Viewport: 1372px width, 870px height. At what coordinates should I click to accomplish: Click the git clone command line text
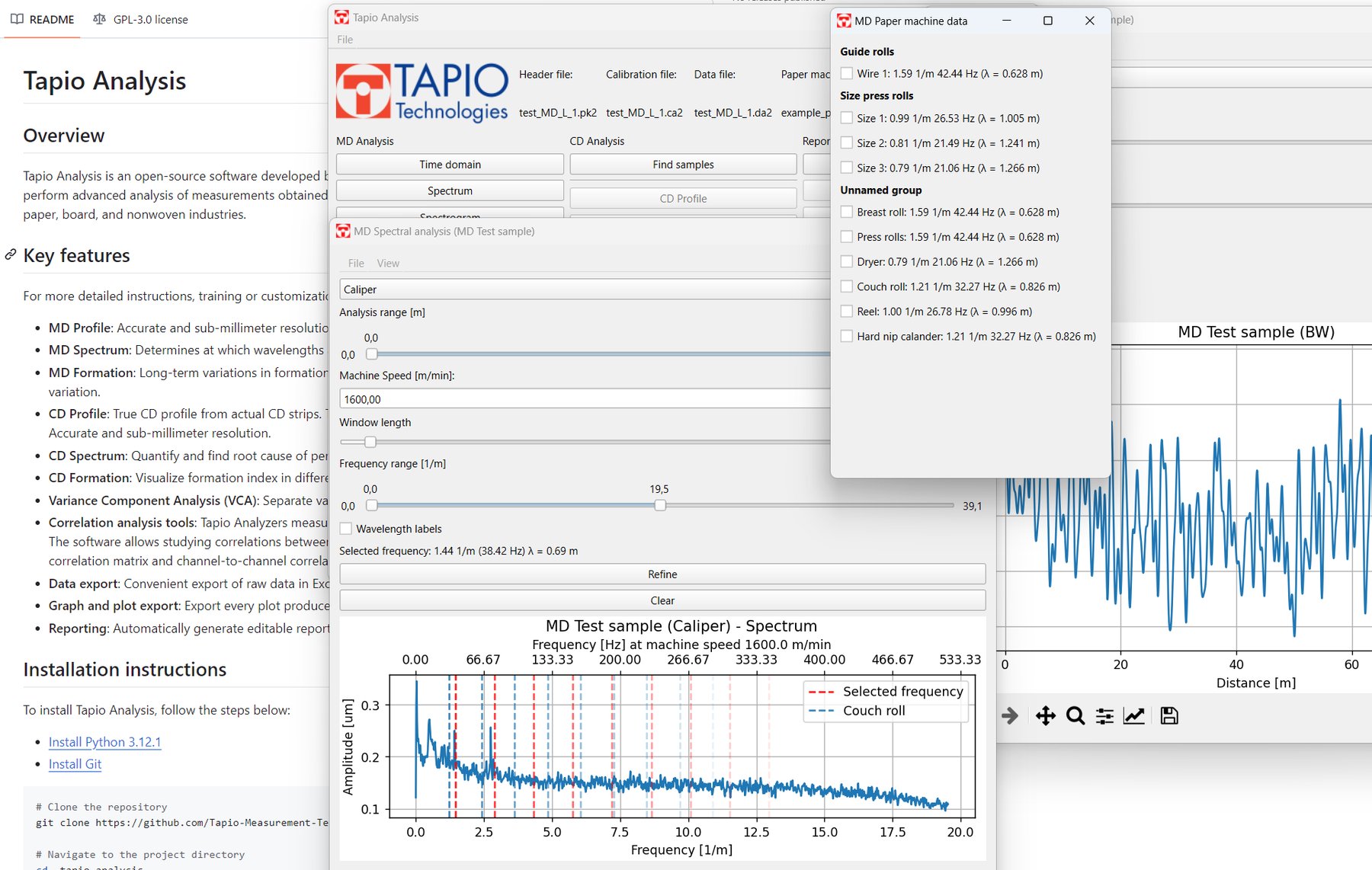182,823
